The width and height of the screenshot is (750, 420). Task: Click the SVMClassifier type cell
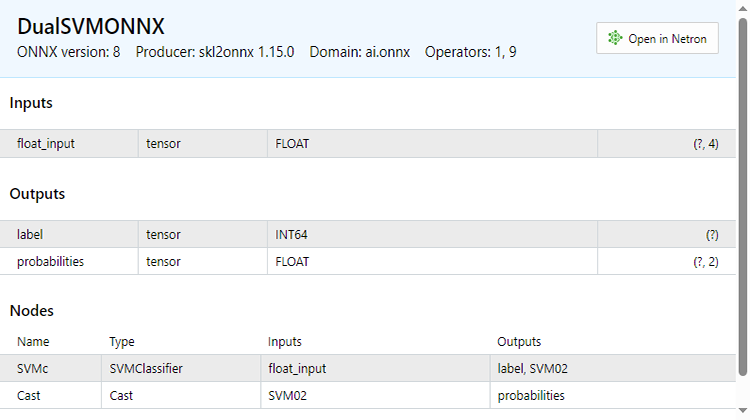pos(181,368)
